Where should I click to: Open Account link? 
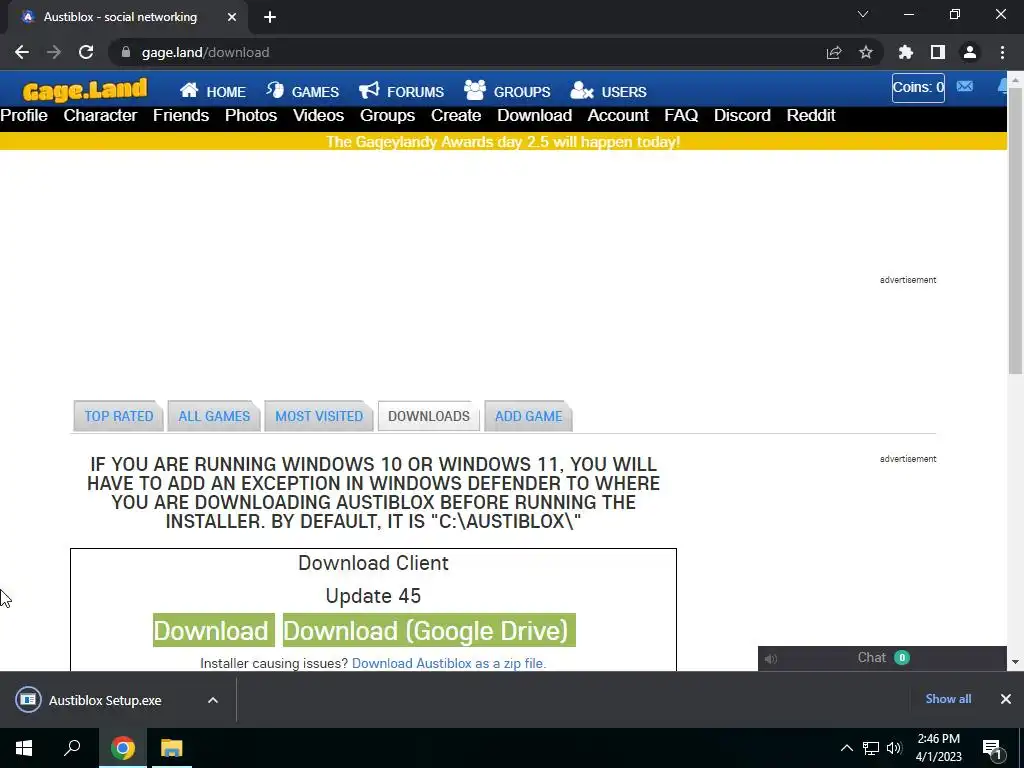click(x=618, y=116)
